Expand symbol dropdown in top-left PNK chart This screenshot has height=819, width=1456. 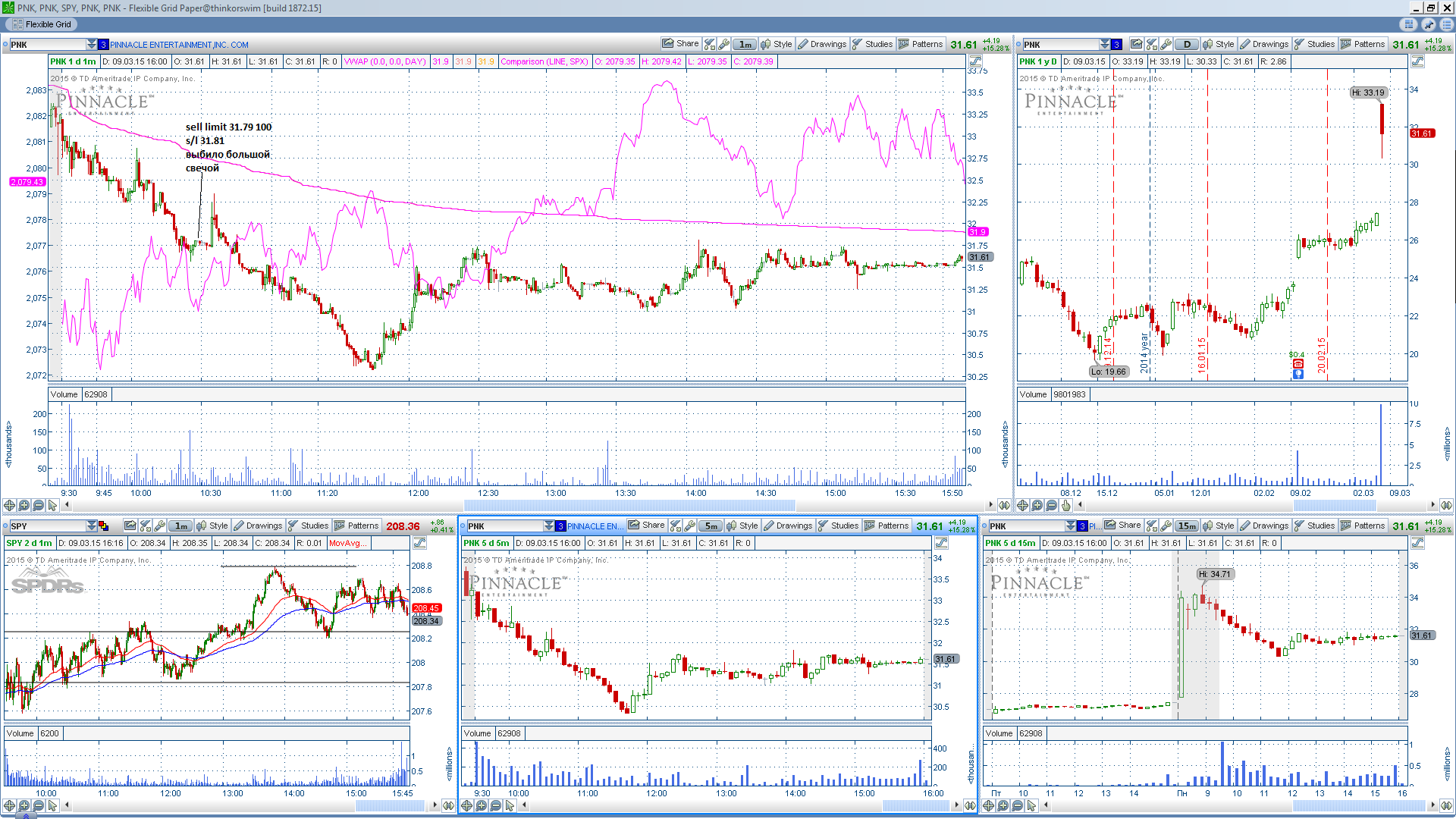point(92,44)
